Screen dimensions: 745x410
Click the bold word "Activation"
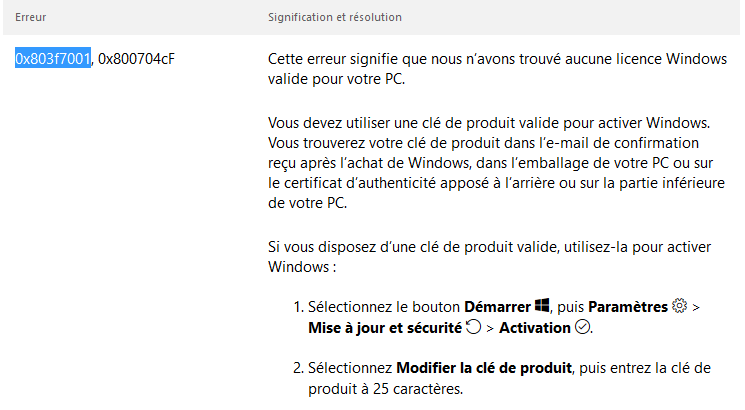(x=535, y=328)
